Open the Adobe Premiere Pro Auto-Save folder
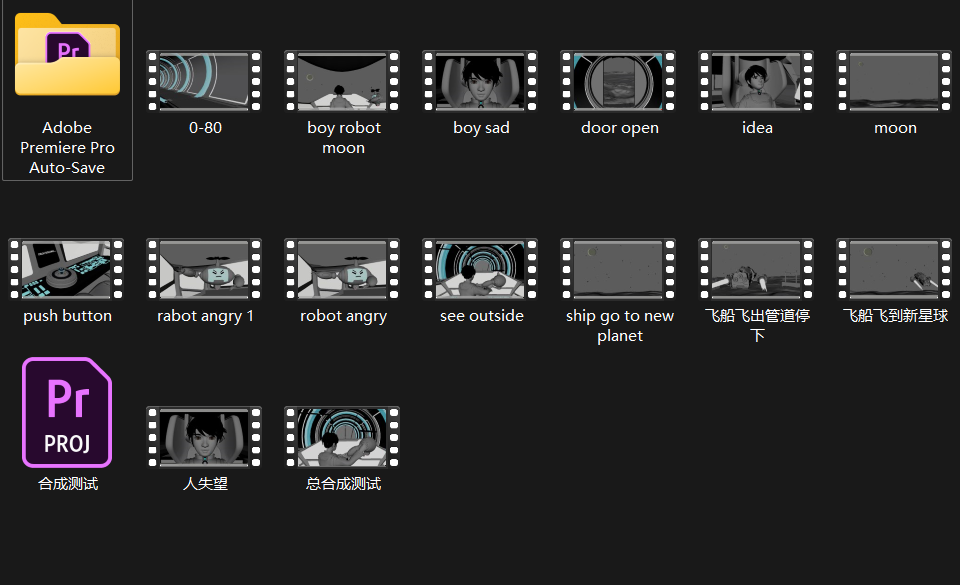The width and height of the screenshot is (960, 585). pyautogui.click(x=67, y=55)
